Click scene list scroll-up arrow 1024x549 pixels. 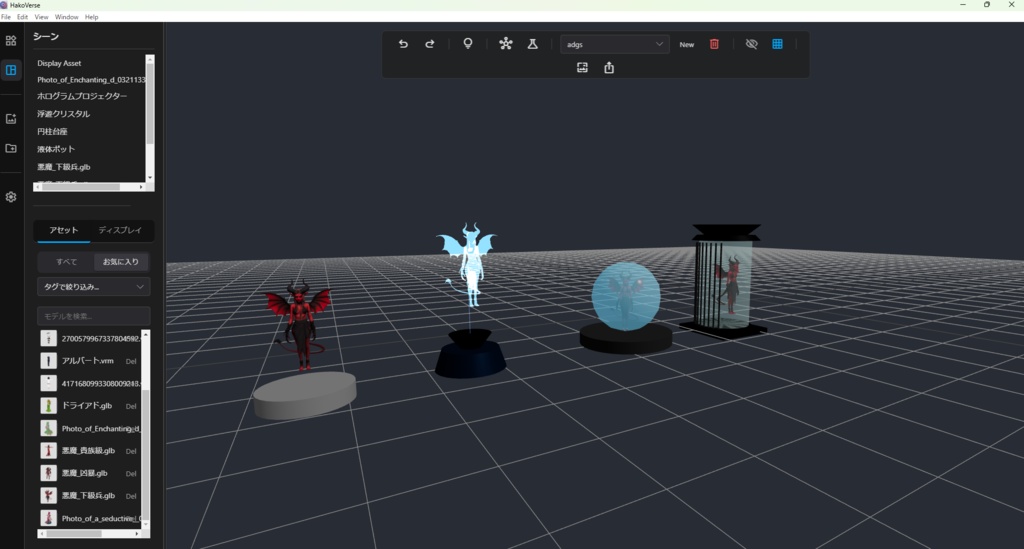[150, 59]
